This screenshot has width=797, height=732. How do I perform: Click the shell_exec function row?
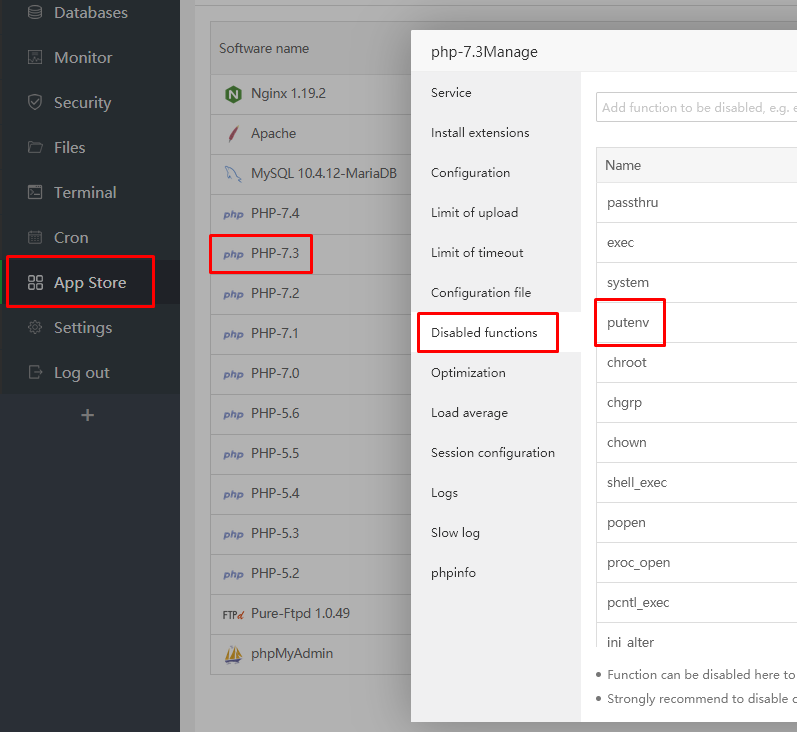696,482
